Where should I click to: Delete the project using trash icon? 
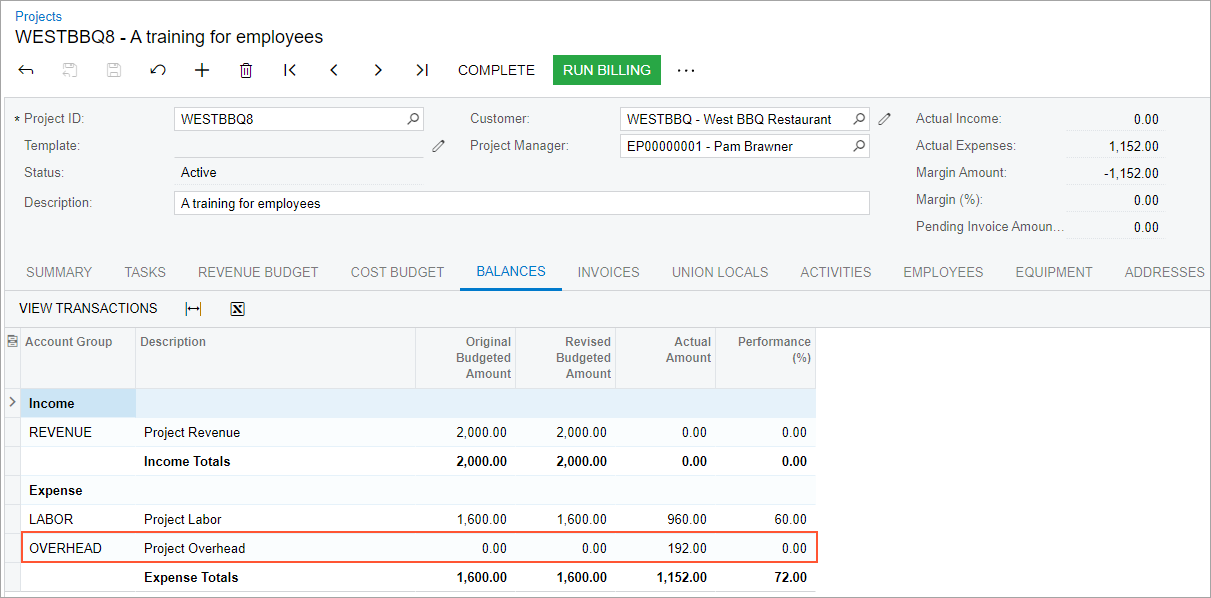(246, 70)
